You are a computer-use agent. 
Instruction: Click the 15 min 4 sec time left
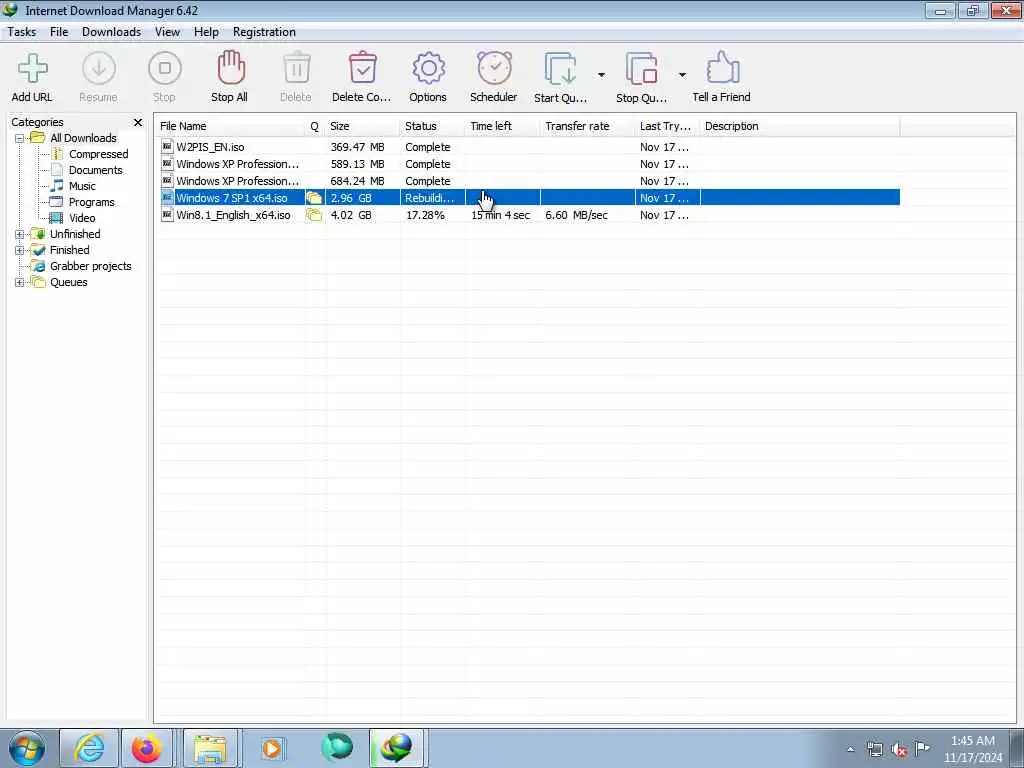tap(500, 215)
